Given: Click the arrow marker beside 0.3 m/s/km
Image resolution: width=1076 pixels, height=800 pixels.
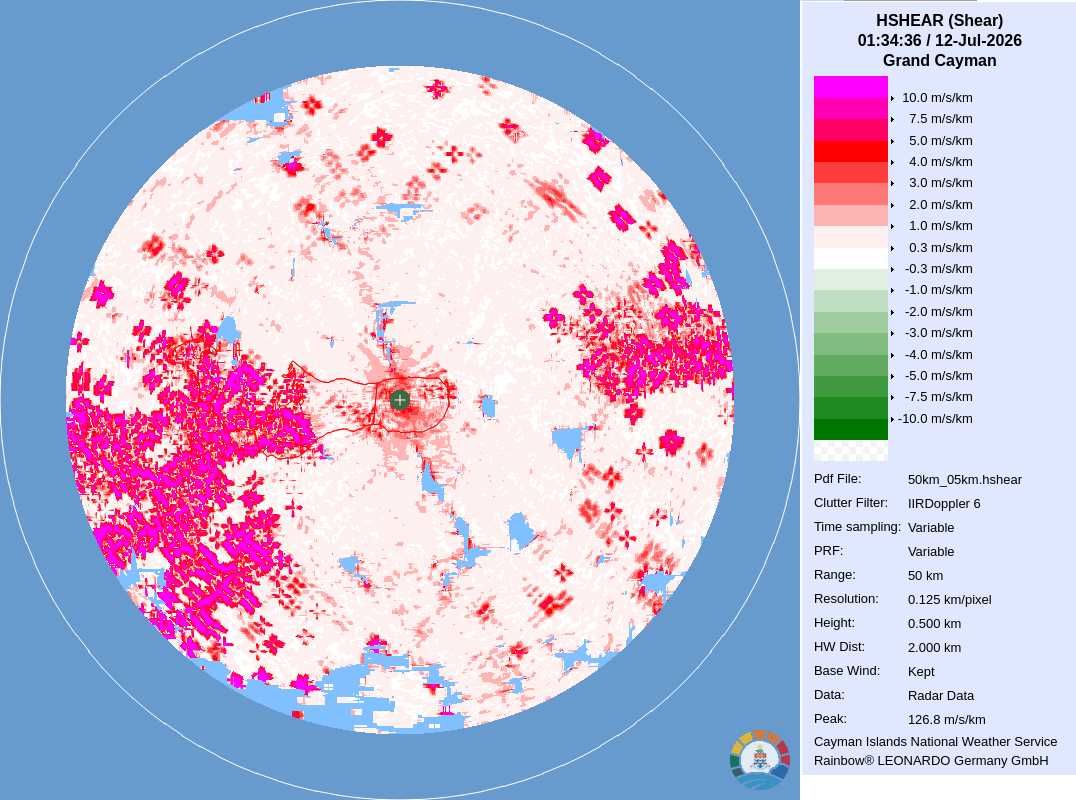Looking at the screenshot, I should [892, 248].
